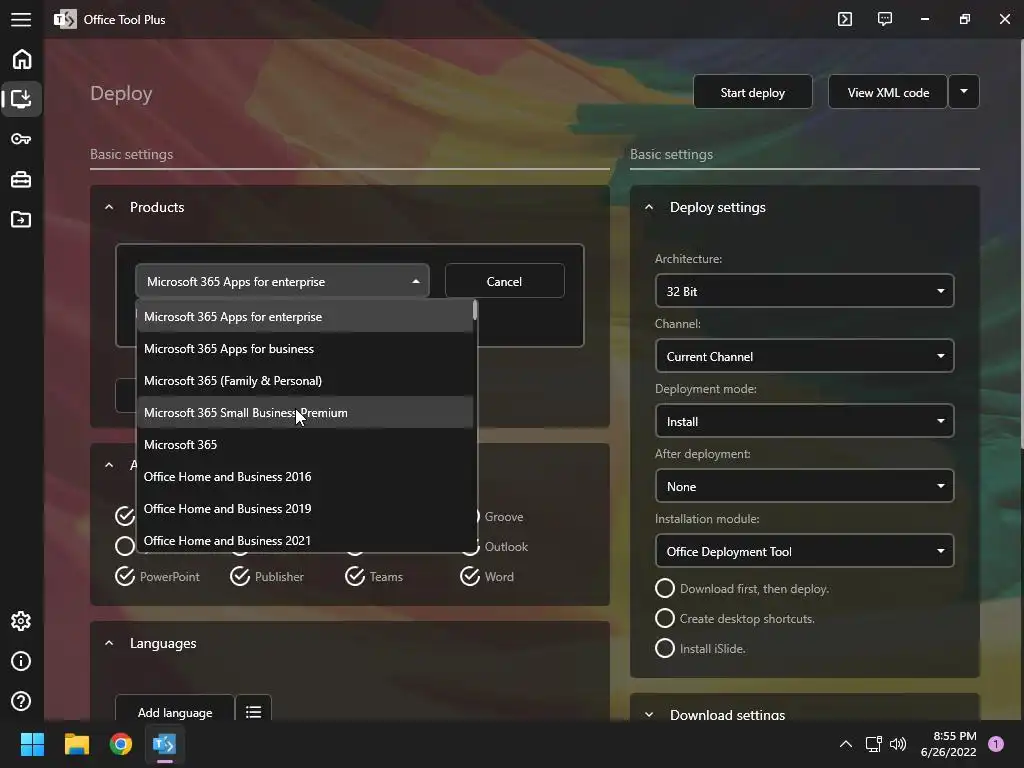This screenshot has width=1024, height=768.
Task: Select Microsoft 365 Apps for enterprise option
Action: point(304,317)
